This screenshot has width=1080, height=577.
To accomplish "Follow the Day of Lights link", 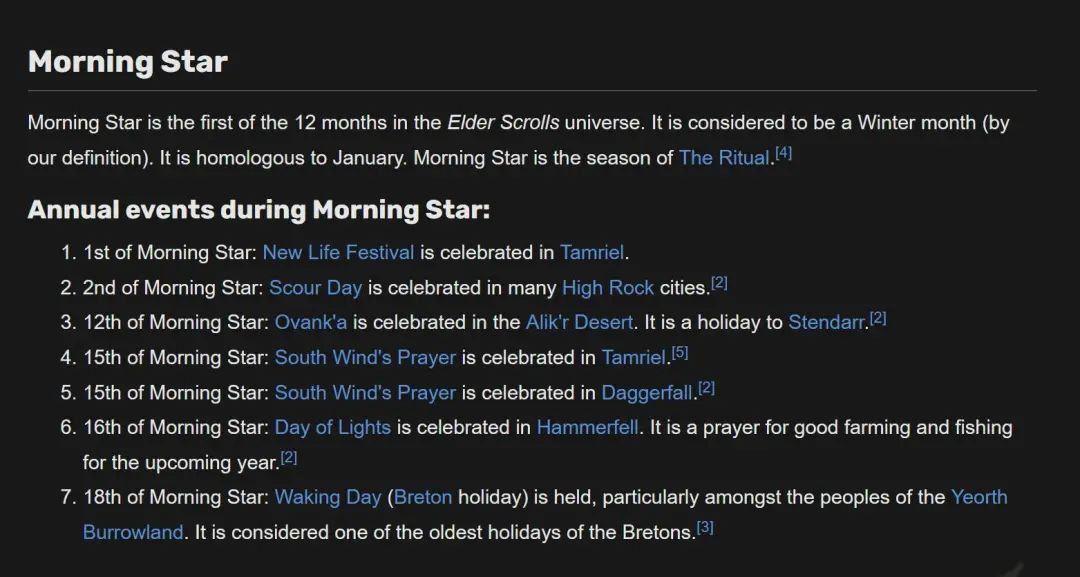I will coord(332,427).
